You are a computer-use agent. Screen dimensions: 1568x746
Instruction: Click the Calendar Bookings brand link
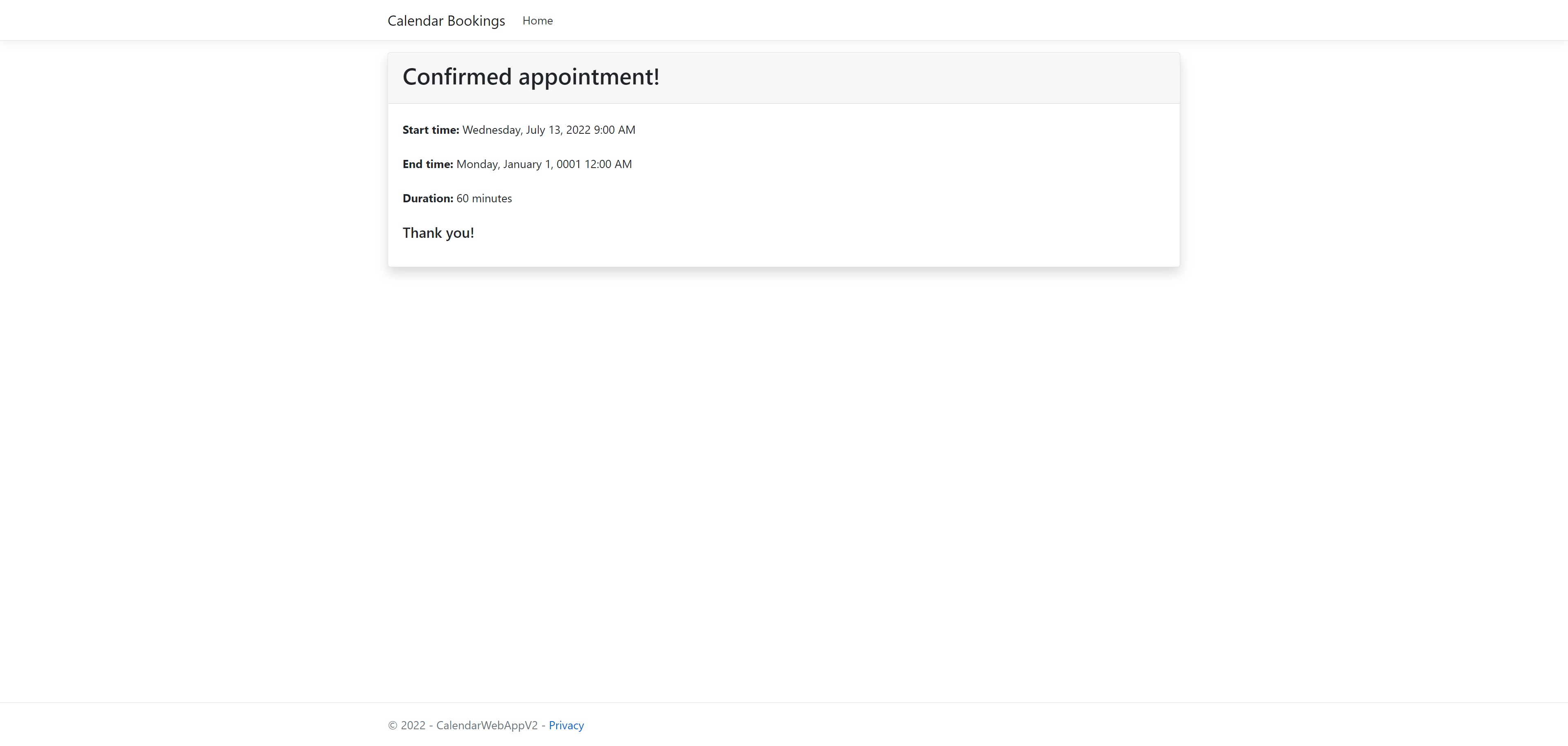pos(446,20)
